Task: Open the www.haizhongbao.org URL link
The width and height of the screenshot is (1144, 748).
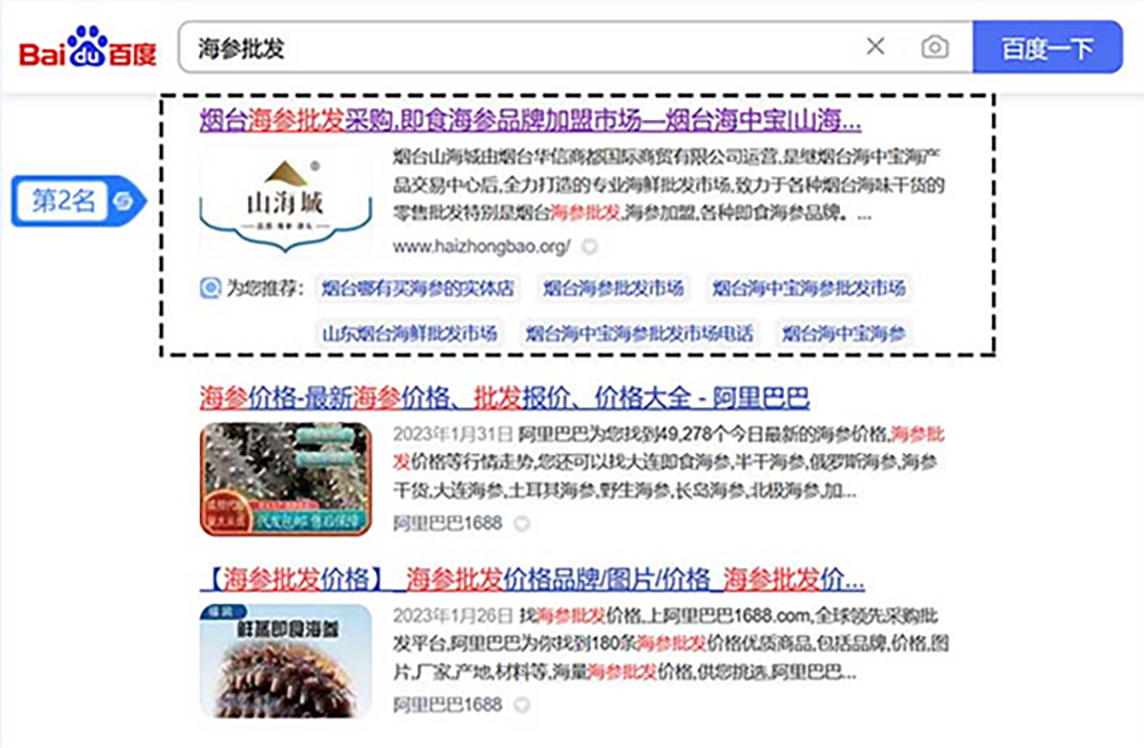Action: 481,246
